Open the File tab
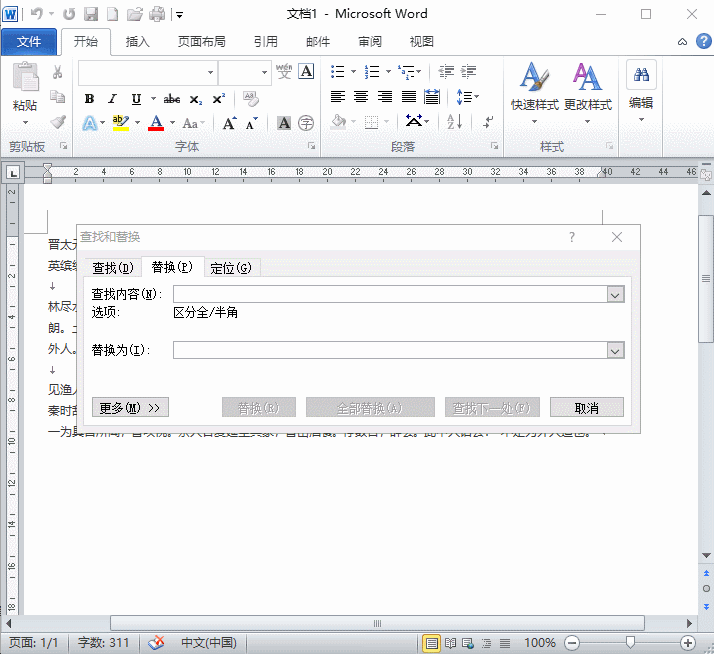This screenshot has height=654, width=714. coord(29,42)
